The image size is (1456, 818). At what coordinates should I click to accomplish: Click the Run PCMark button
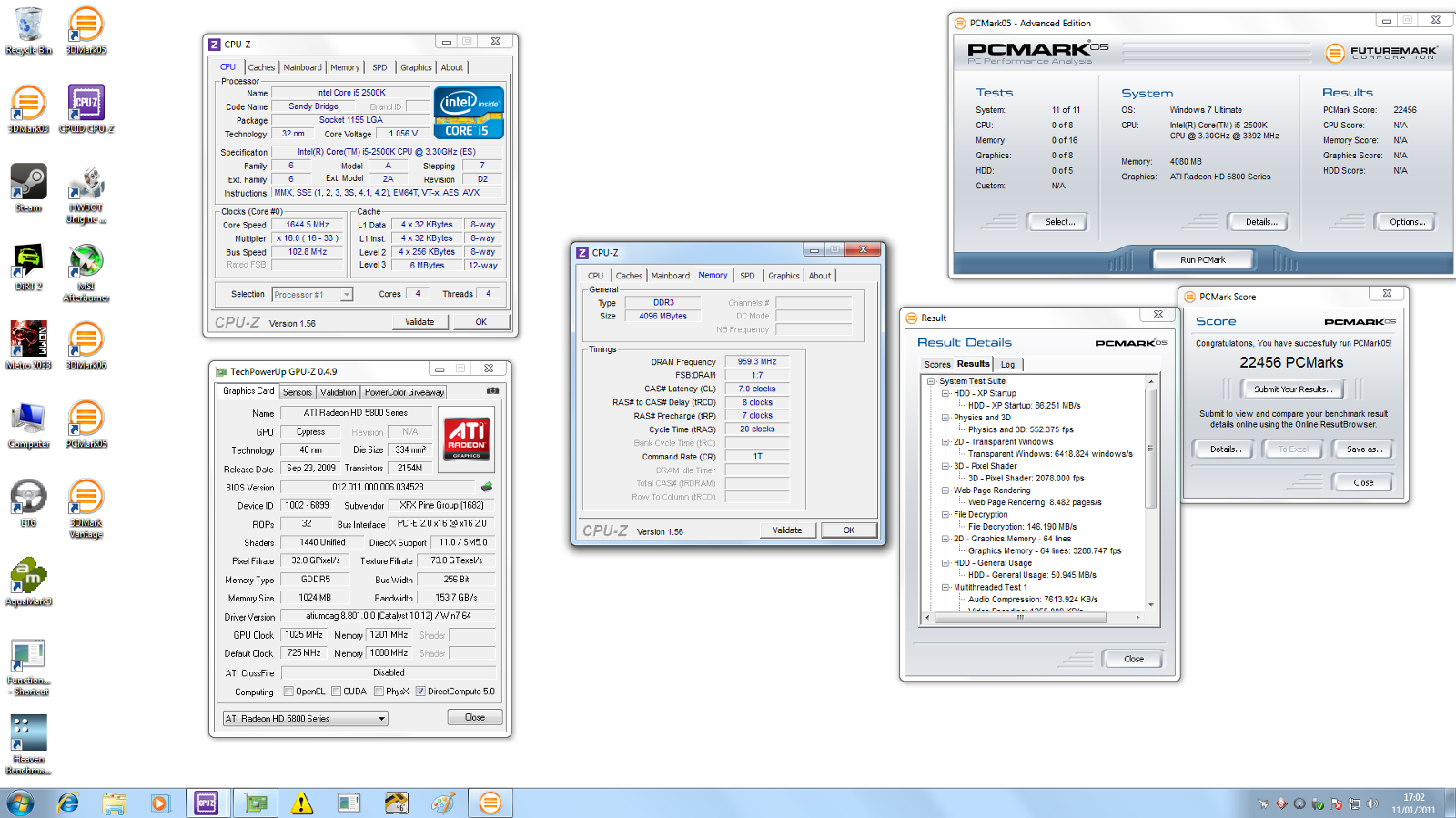click(1203, 260)
